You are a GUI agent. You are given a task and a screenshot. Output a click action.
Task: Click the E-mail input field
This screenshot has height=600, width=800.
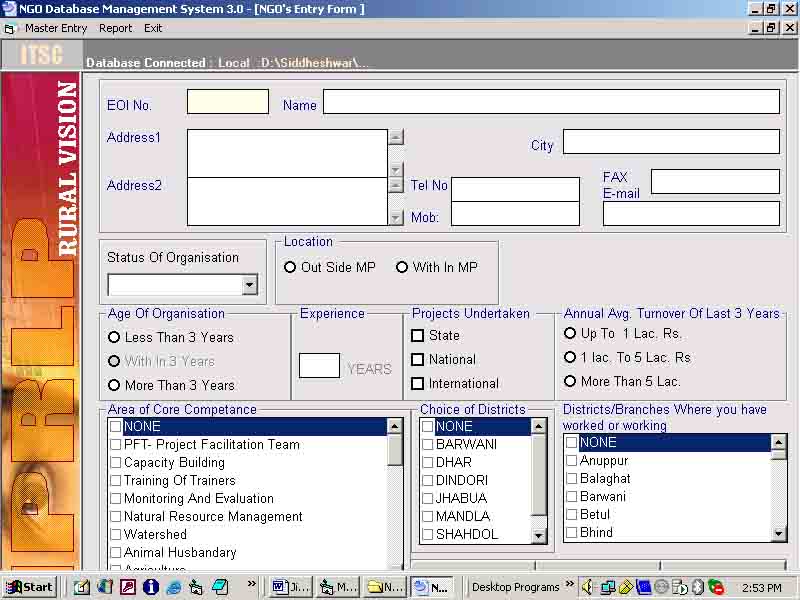pyautogui.click(x=691, y=213)
